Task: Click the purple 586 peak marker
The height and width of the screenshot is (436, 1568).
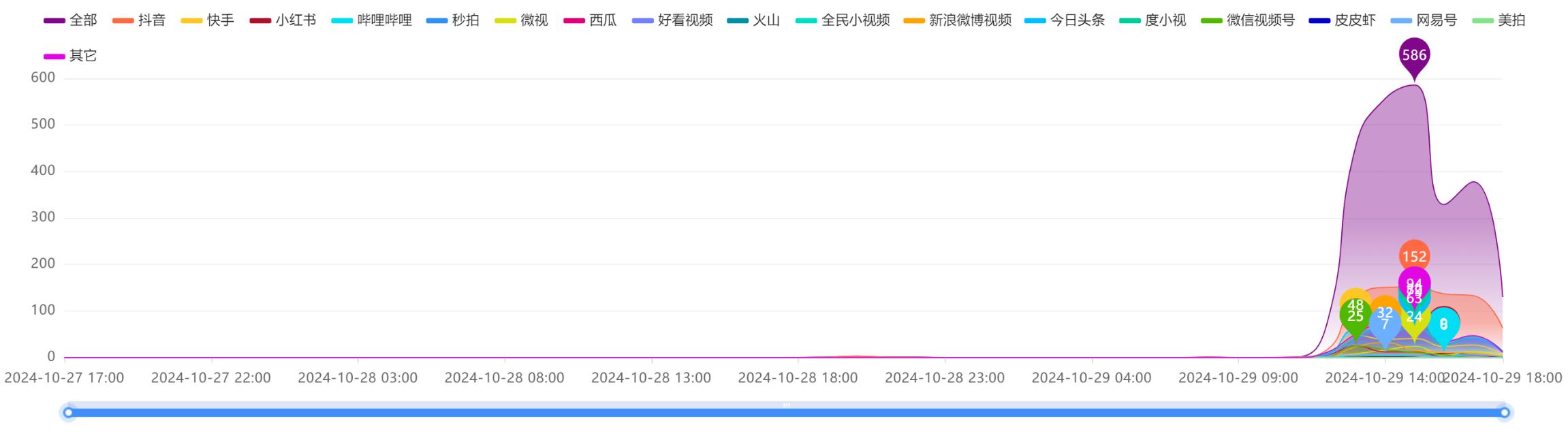Action: (x=1414, y=55)
